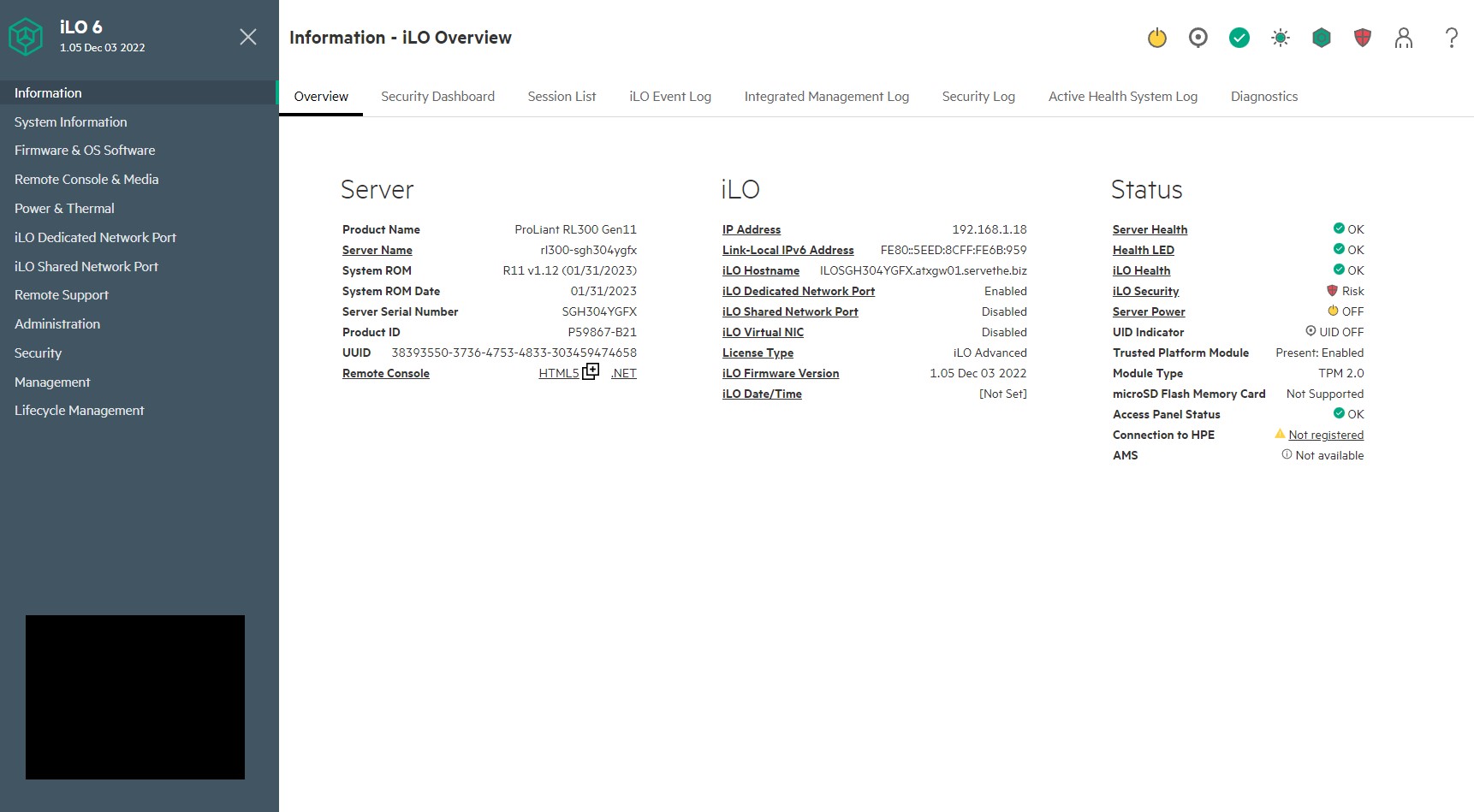
Task: Click the Health LED OK checkmark icon
Action: [x=1339, y=249]
